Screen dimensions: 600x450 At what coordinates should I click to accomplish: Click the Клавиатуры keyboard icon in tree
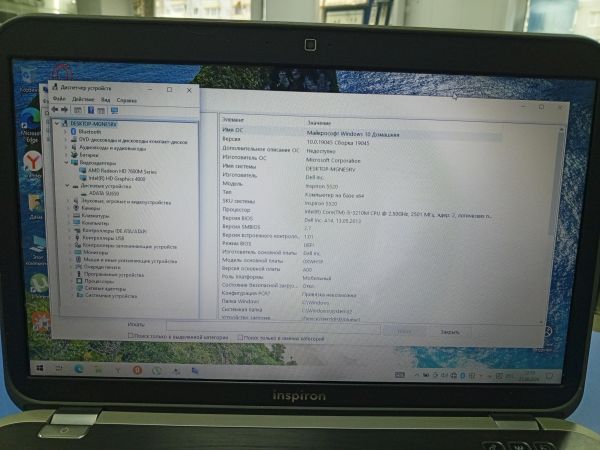coord(76,216)
